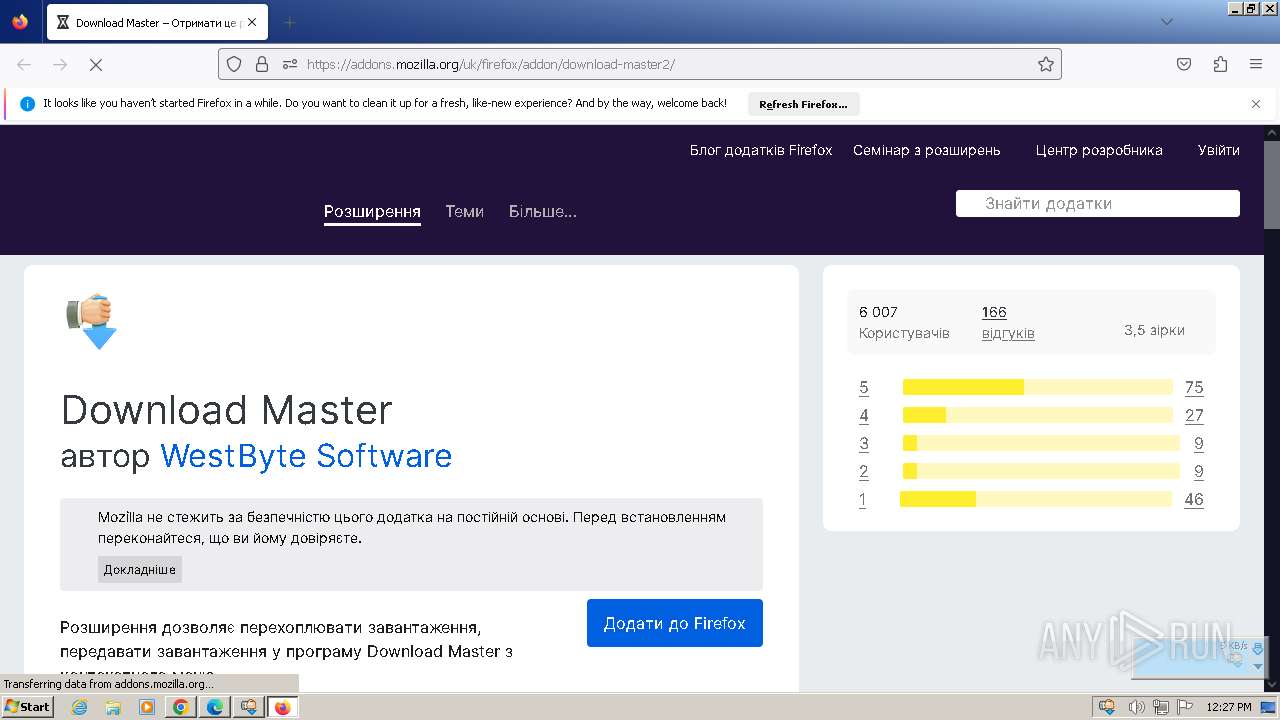Click Увійти to sign in
The image size is (1280, 720).
tap(1219, 150)
